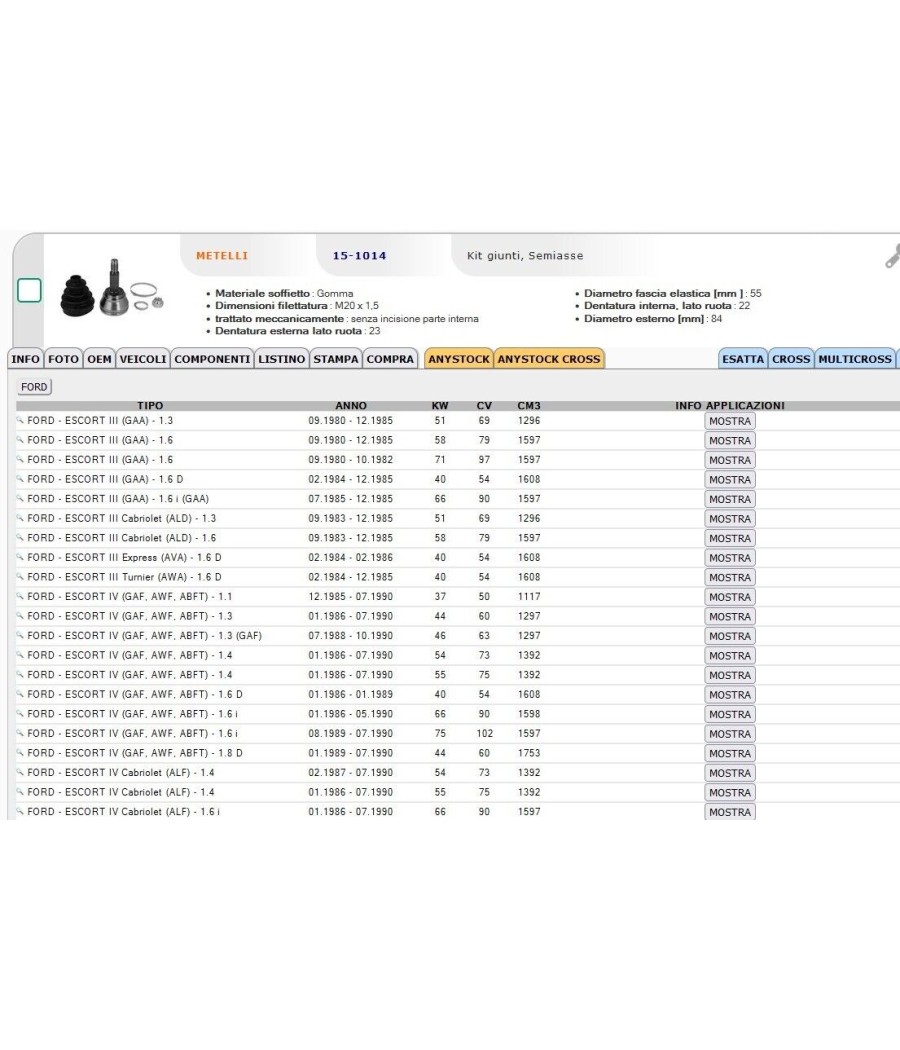Switch to ANYSTOCK CROSS tab
The image size is (900, 1050).
click(549, 359)
